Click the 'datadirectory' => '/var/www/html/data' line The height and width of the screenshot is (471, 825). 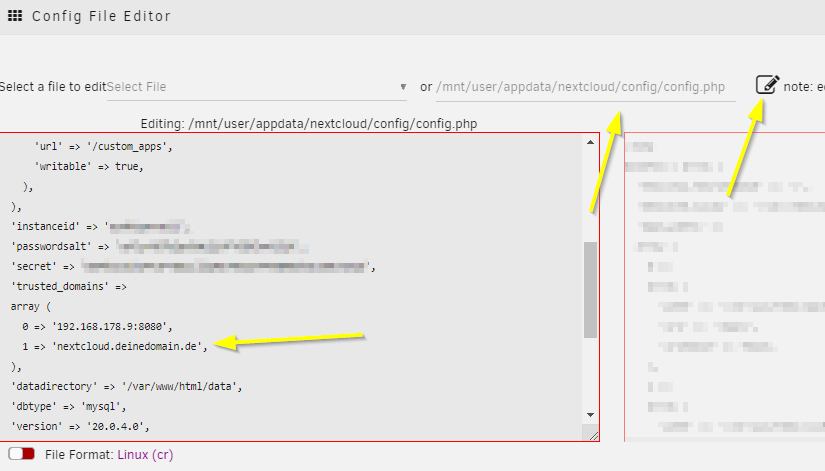(126, 386)
